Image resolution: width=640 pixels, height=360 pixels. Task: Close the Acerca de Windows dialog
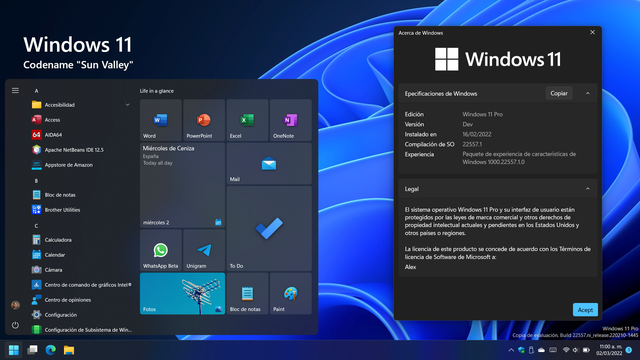pos(592,32)
